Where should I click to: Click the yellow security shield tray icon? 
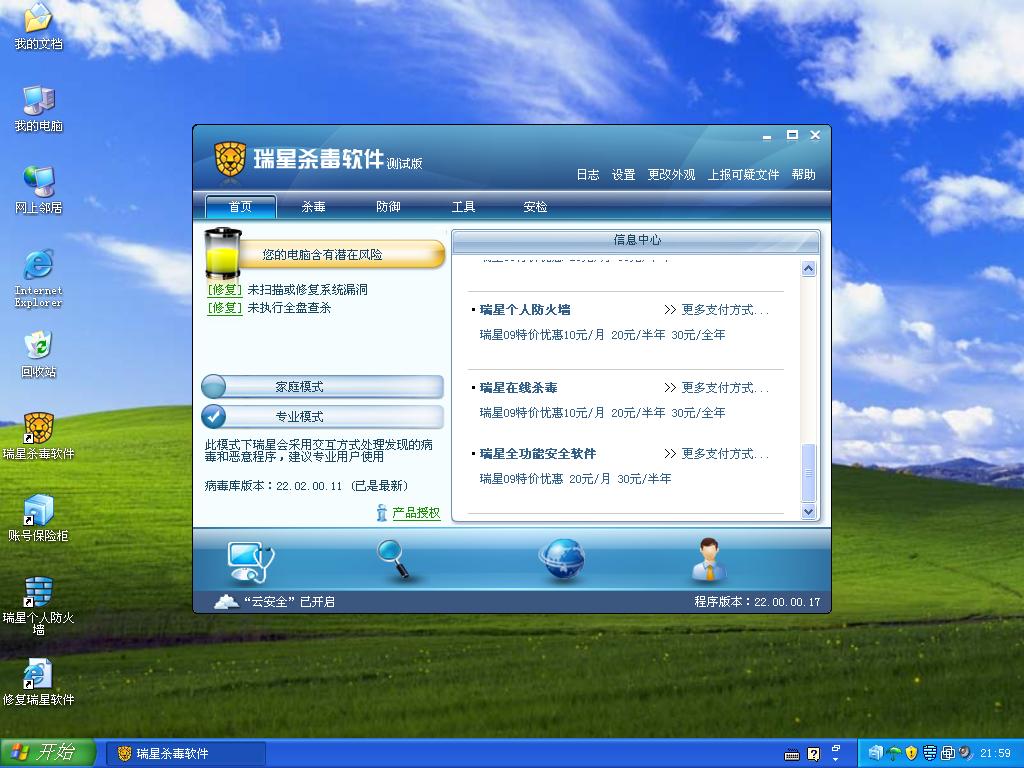click(912, 754)
